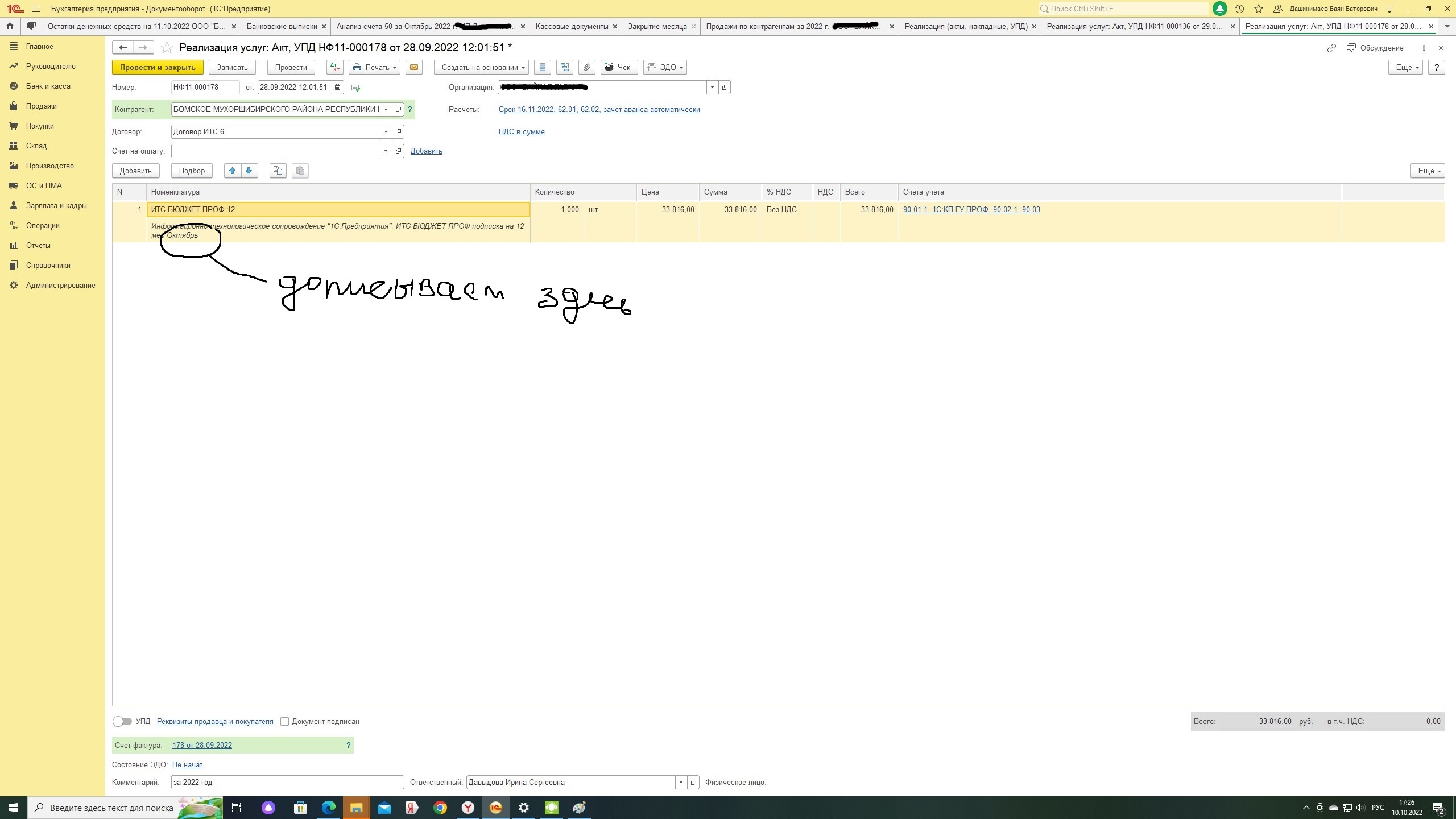The image size is (1456, 819).
Task: Click the notifications bell icon in title bar
Action: click(1219, 9)
